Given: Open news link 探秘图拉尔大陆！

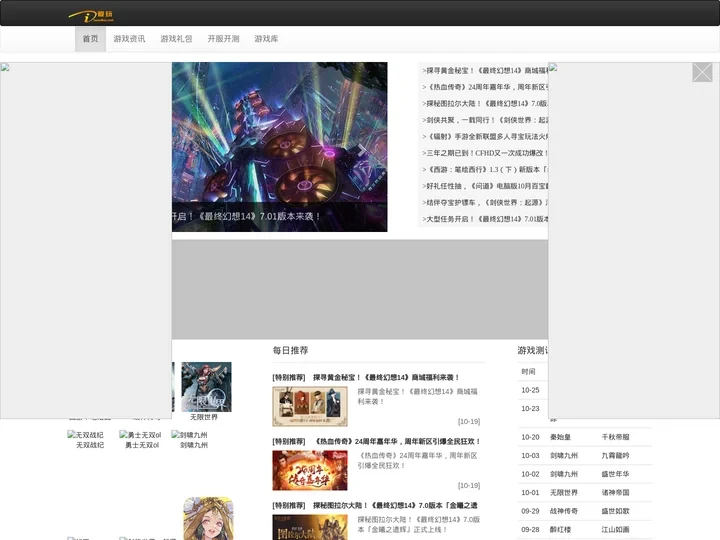Looking at the screenshot, I should point(485,103).
